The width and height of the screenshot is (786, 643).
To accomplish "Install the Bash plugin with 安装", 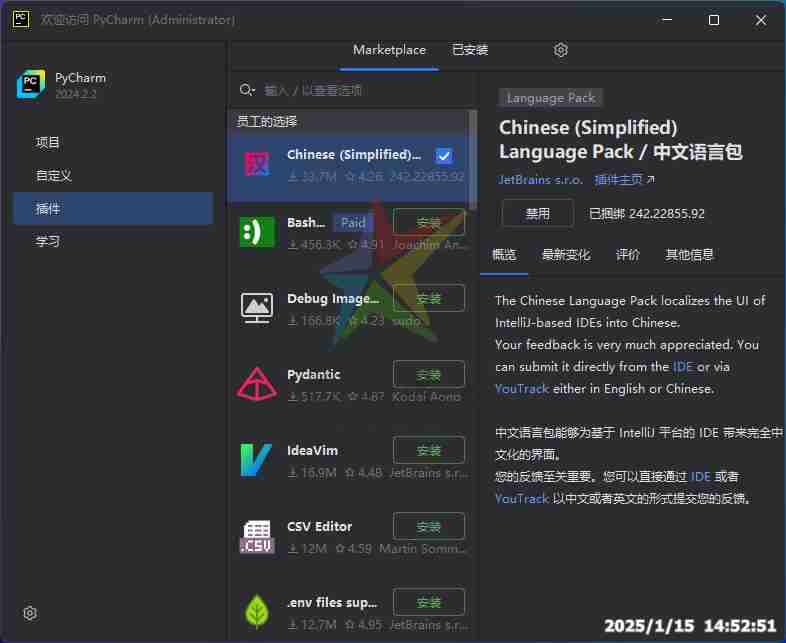I will point(429,223).
